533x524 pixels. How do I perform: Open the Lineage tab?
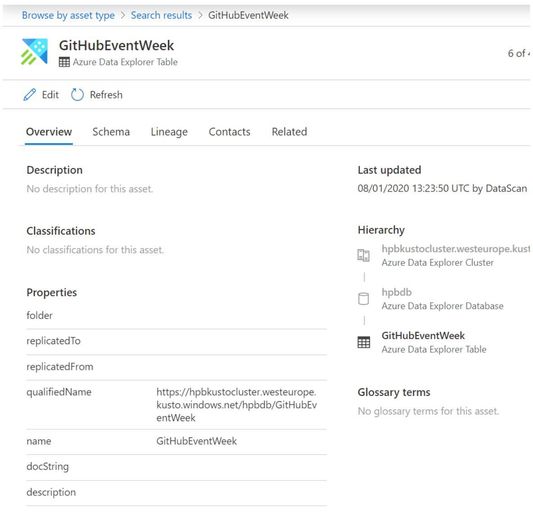tap(169, 132)
